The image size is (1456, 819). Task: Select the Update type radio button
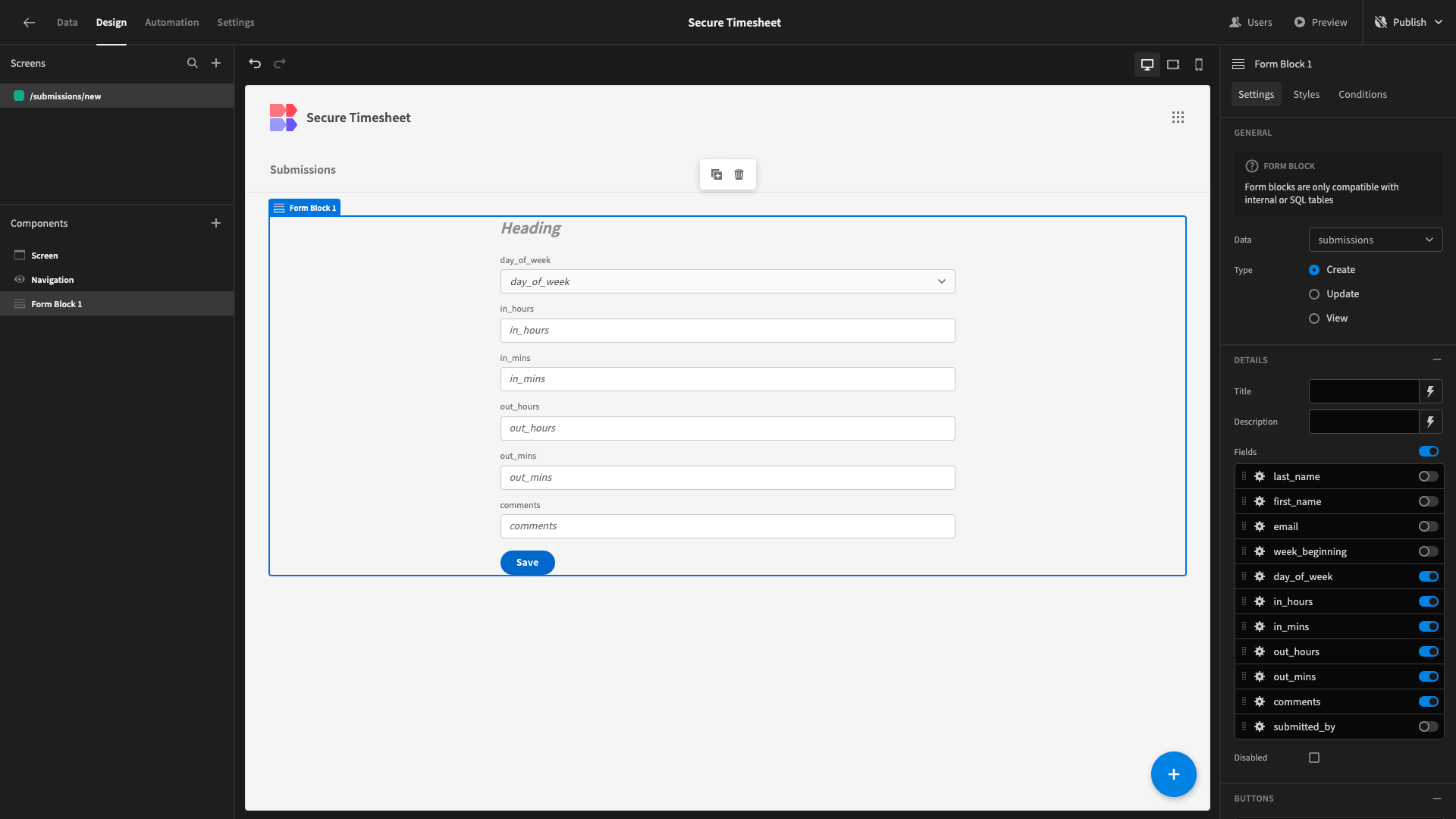point(1314,294)
